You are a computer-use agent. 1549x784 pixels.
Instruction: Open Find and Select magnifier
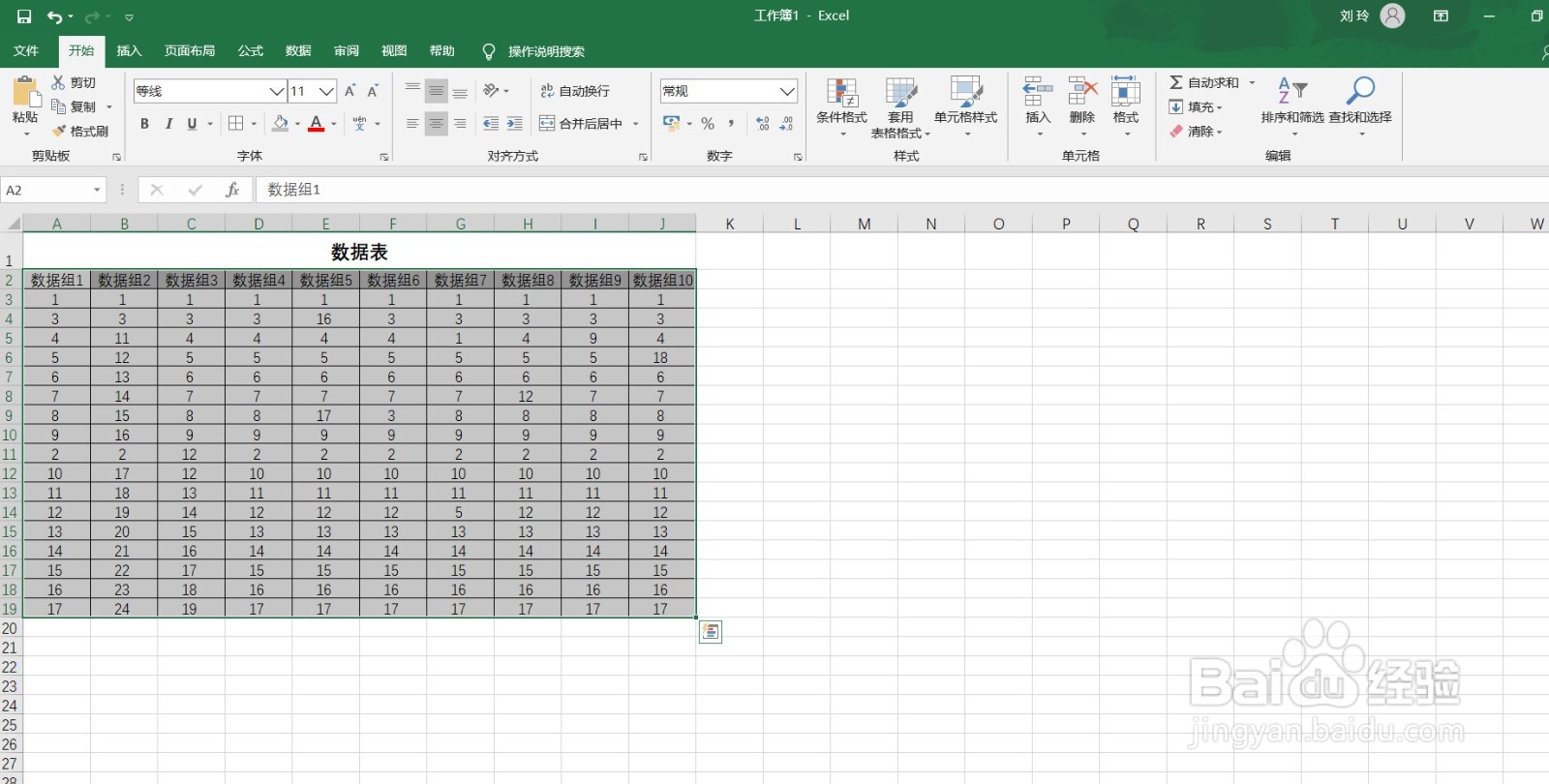coord(1360,92)
